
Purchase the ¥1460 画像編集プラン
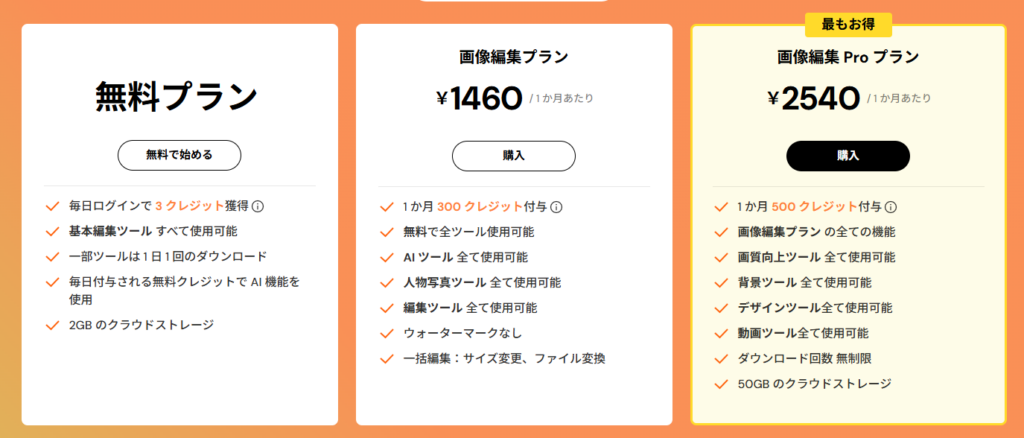[514, 156]
